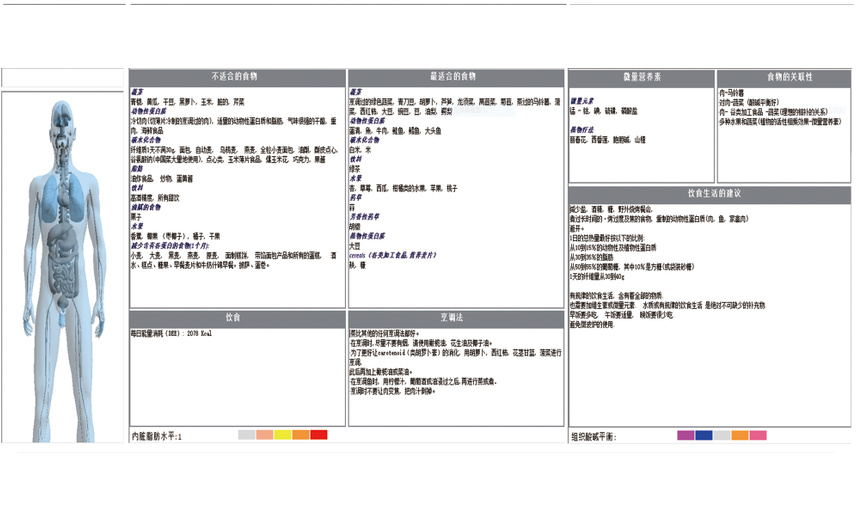The image size is (859, 519).
Task: Select the red visceral fat level swatch
Action: pyautogui.click(x=319, y=435)
